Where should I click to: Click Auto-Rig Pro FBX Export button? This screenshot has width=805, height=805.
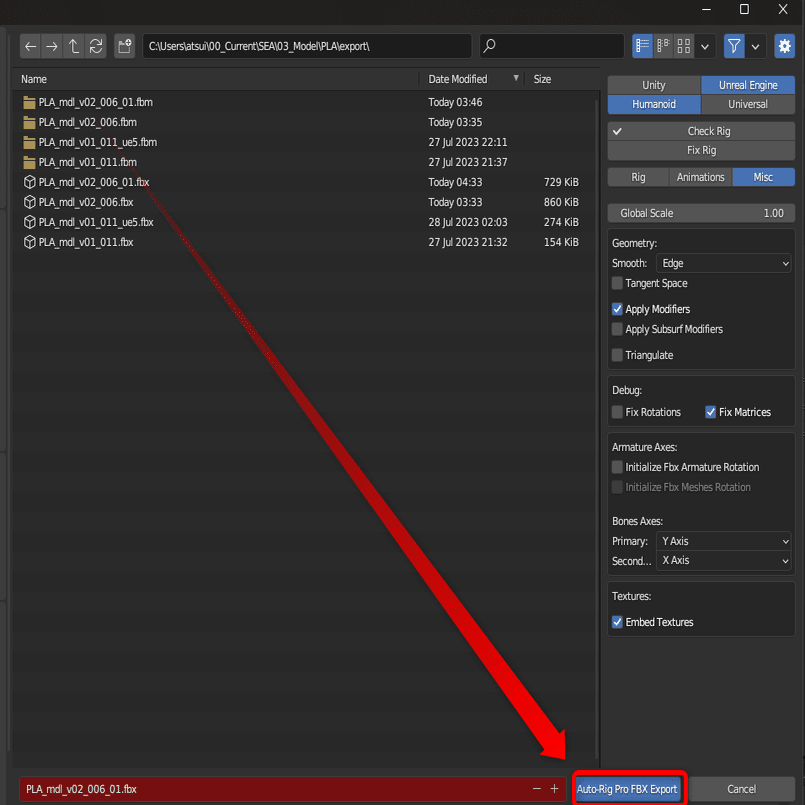(627, 789)
